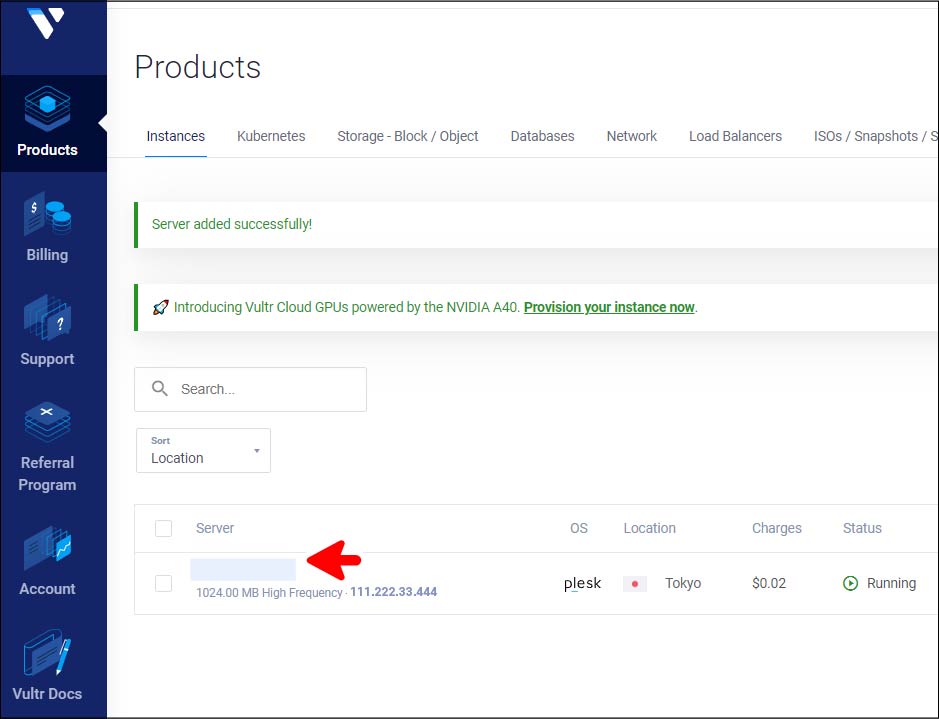Viewport: 939px width, 719px height.
Task: Open the Referral Program sidebar icon
Action: (47, 422)
